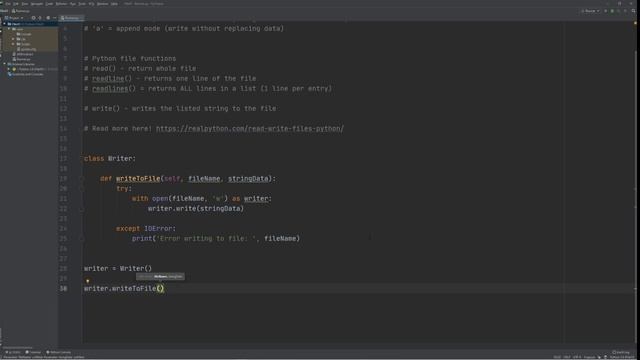640x360 pixels.
Task: Open Project panel gear settings
Action: click(x=48, y=18)
